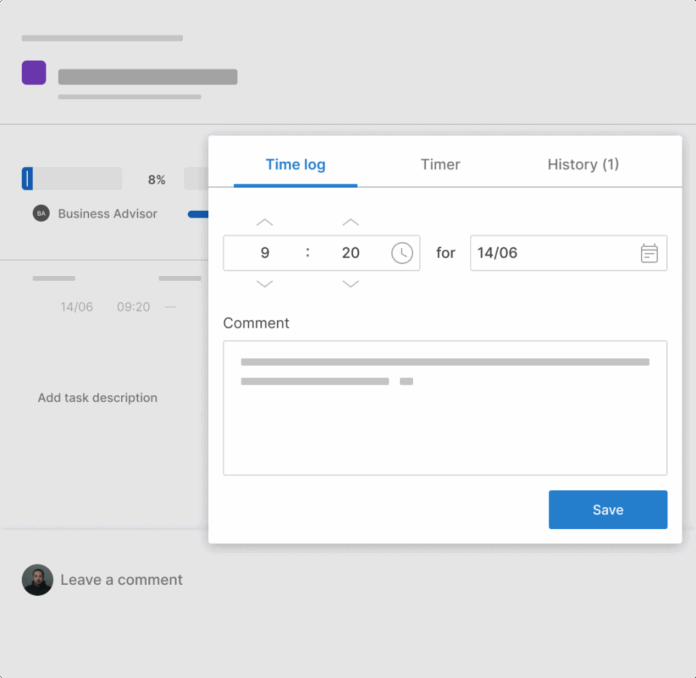Viewport: 696px width, 678px height.
Task: Click the clock icon in time field
Action: (x=402, y=253)
